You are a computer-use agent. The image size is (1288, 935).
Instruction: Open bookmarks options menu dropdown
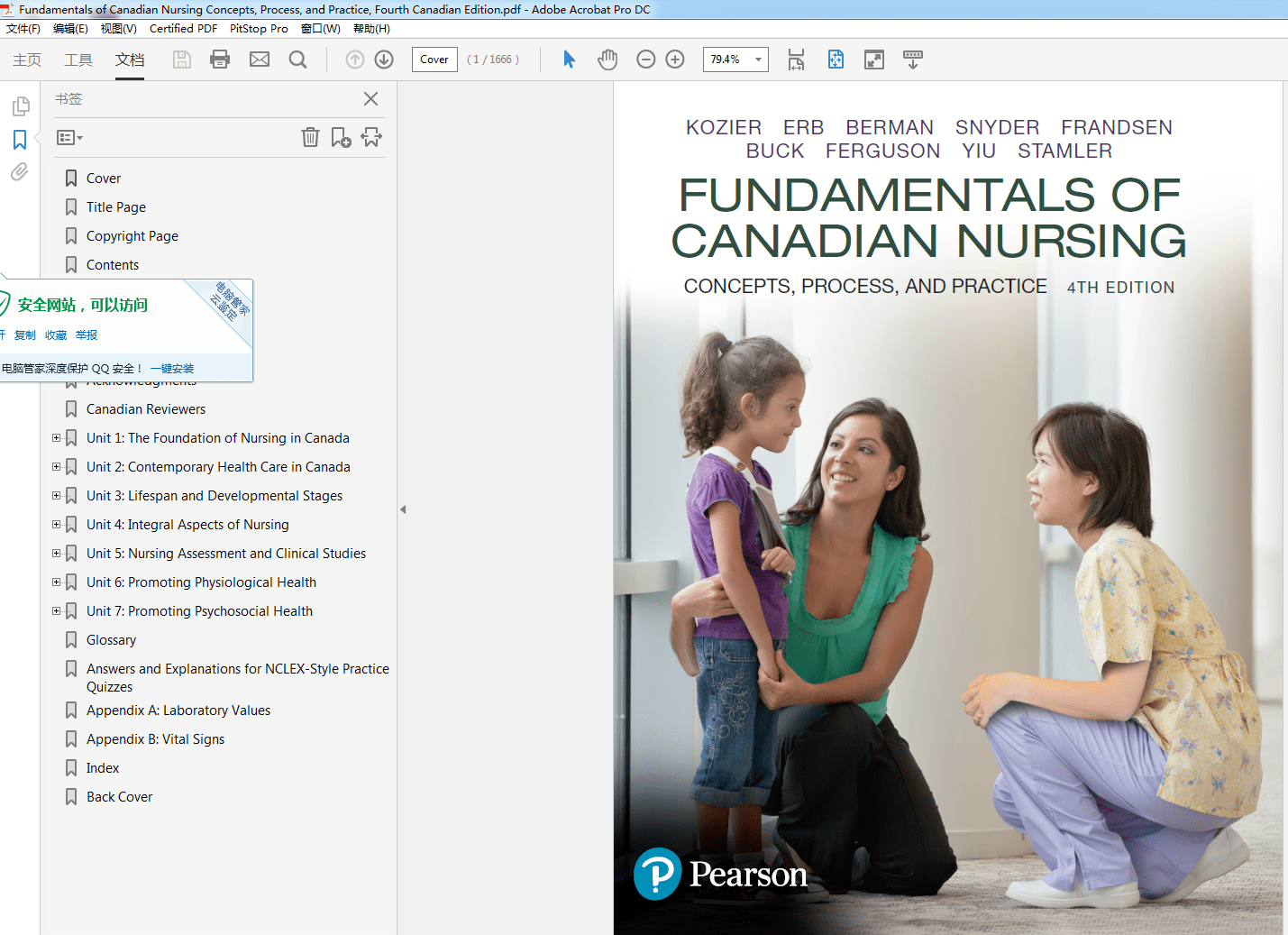(69, 138)
